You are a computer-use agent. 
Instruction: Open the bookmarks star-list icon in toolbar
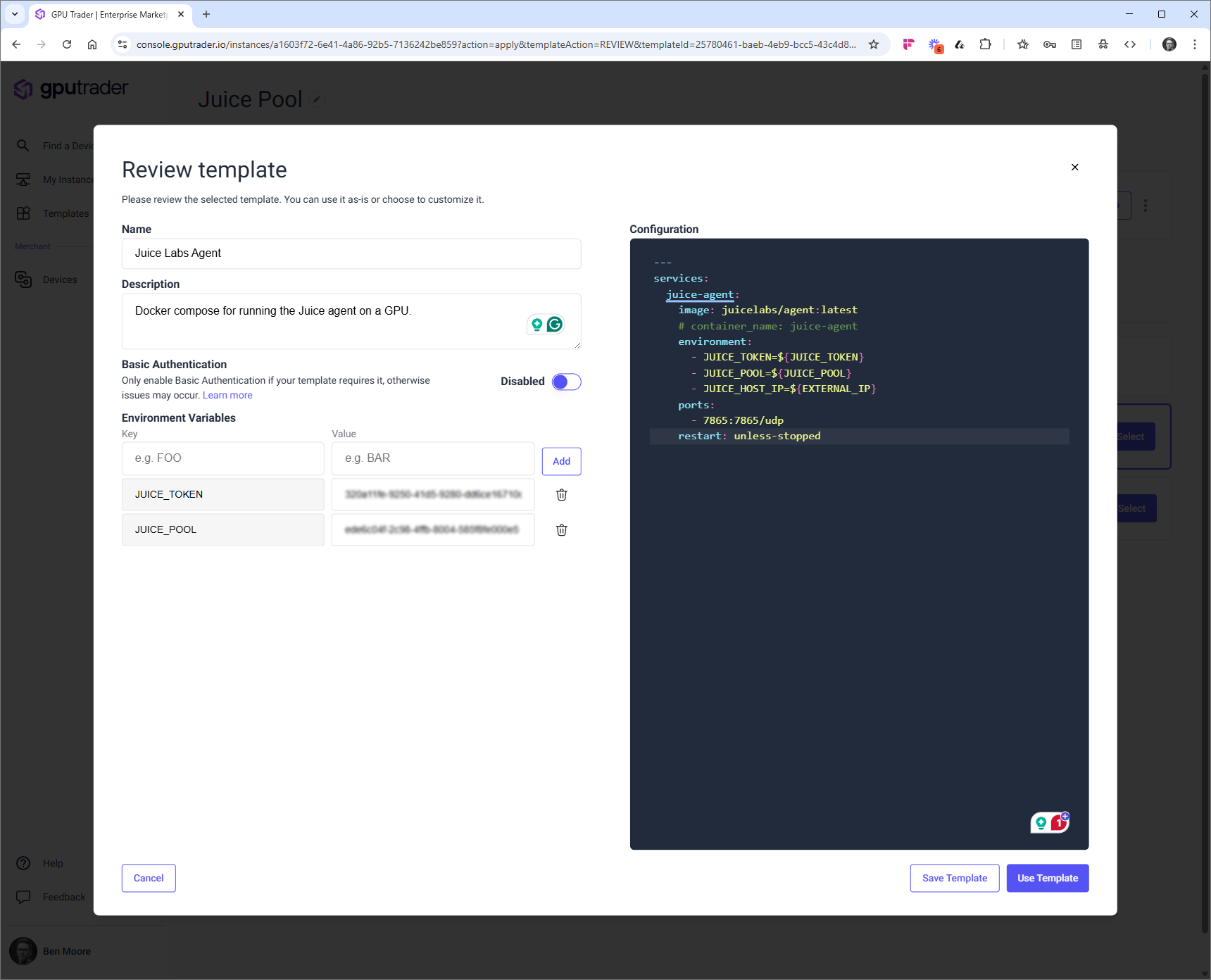click(1023, 44)
